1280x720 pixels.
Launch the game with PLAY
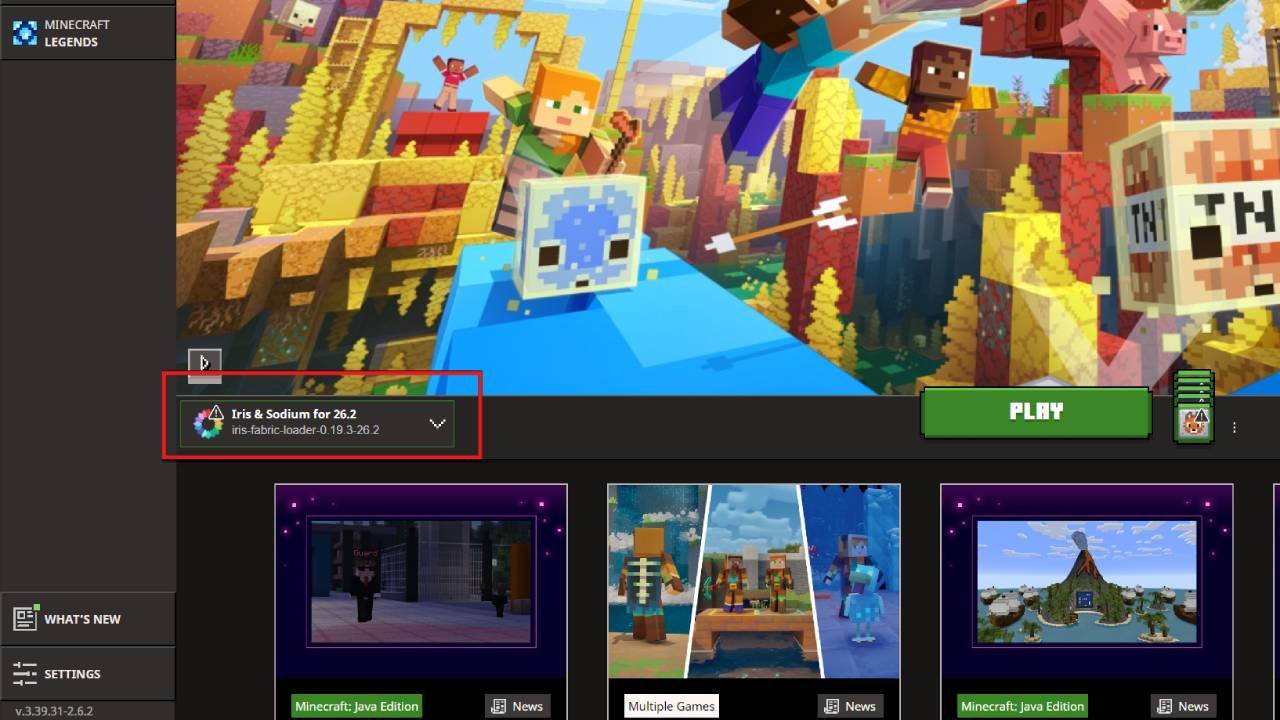(x=1036, y=412)
